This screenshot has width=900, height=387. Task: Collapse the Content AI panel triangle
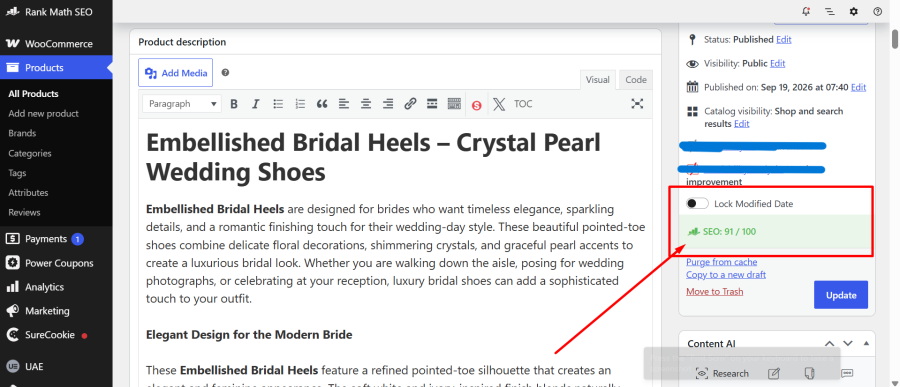(x=866, y=343)
